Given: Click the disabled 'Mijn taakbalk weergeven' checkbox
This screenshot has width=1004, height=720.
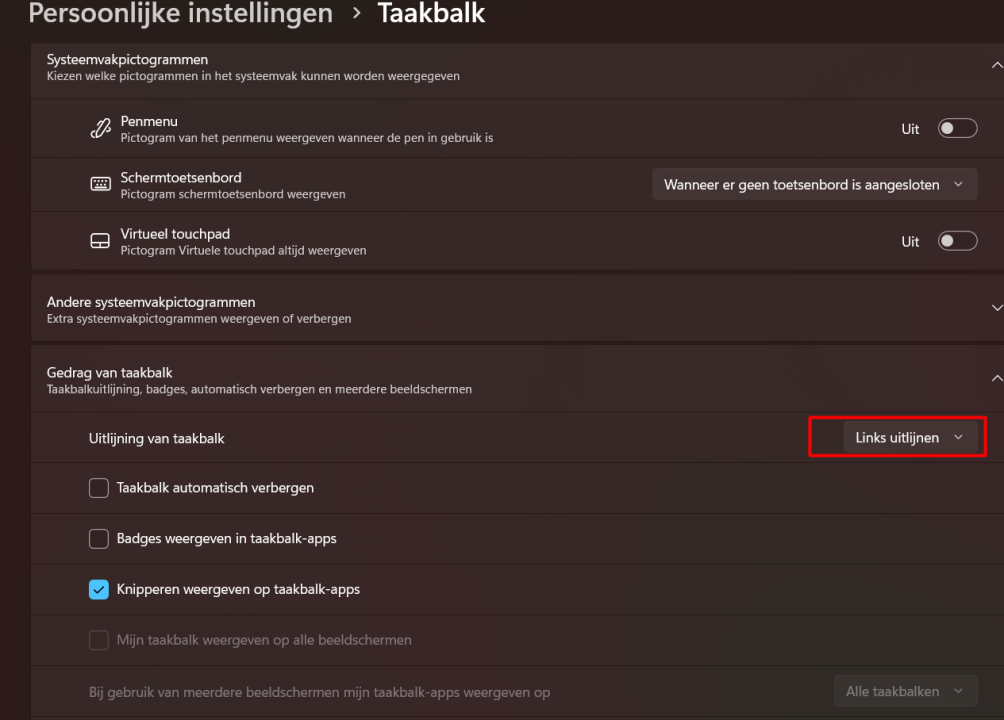Looking at the screenshot, I should [x=99, y=640].
